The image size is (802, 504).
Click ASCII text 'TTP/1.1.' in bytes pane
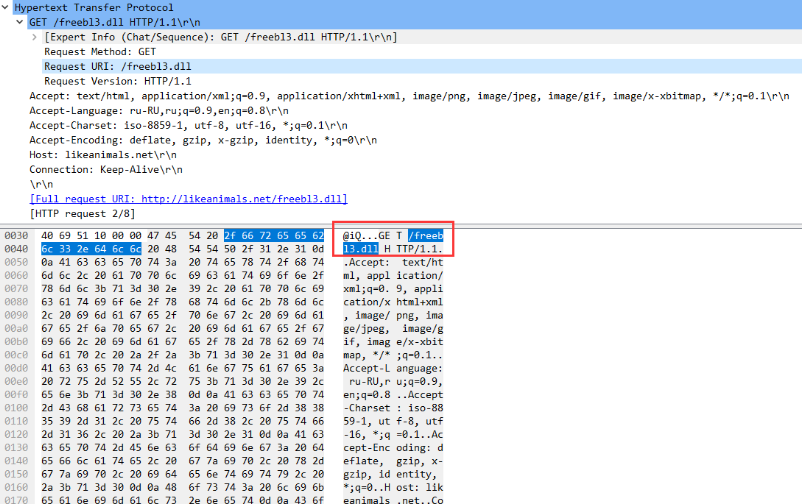(420, 249)
